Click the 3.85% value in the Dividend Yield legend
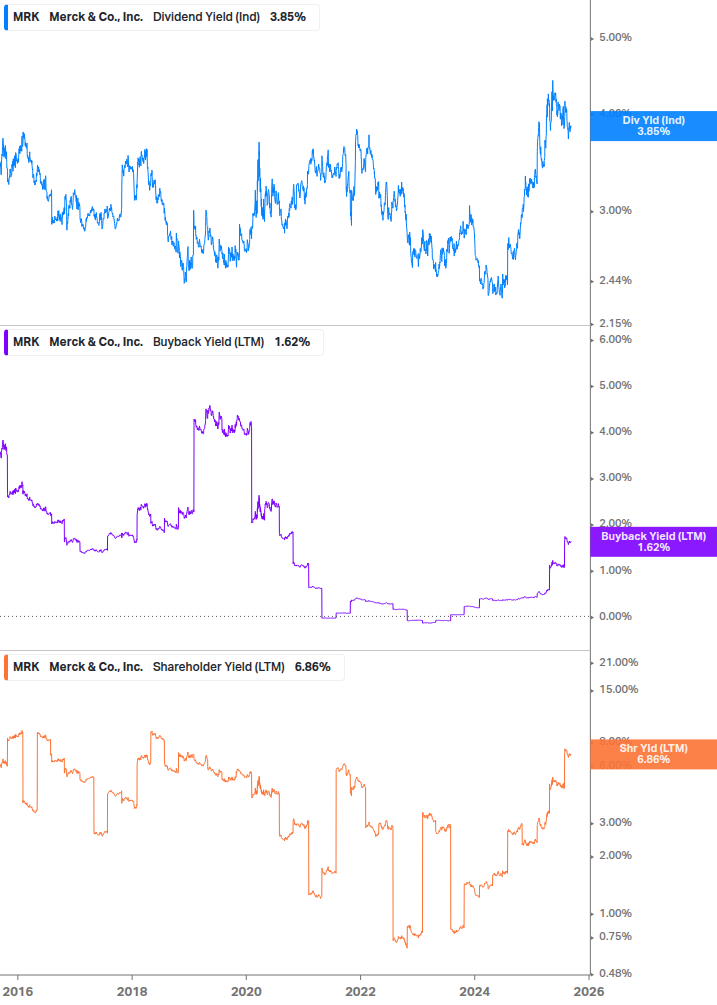This screenshot has width=717, height=1005. coord(288,17)
